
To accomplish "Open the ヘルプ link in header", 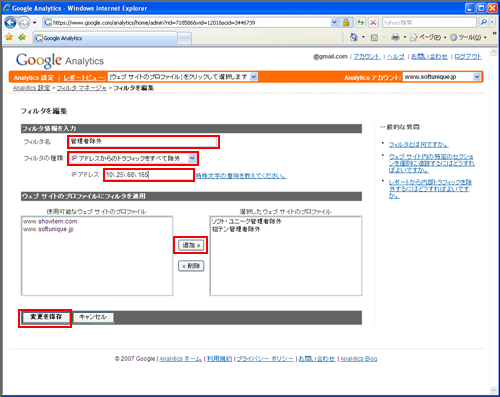I will 395,57.
